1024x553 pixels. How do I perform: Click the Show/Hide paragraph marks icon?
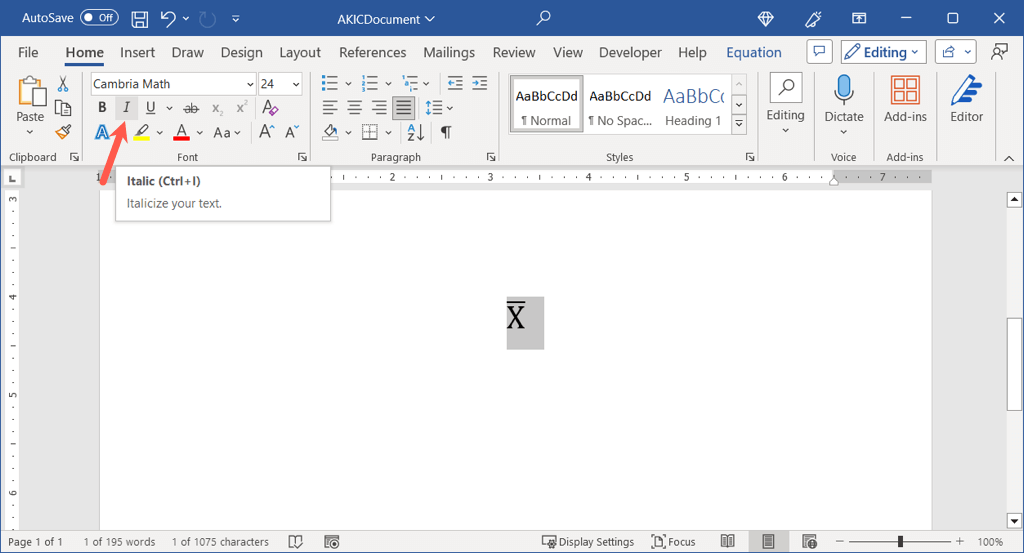point(446,132)
